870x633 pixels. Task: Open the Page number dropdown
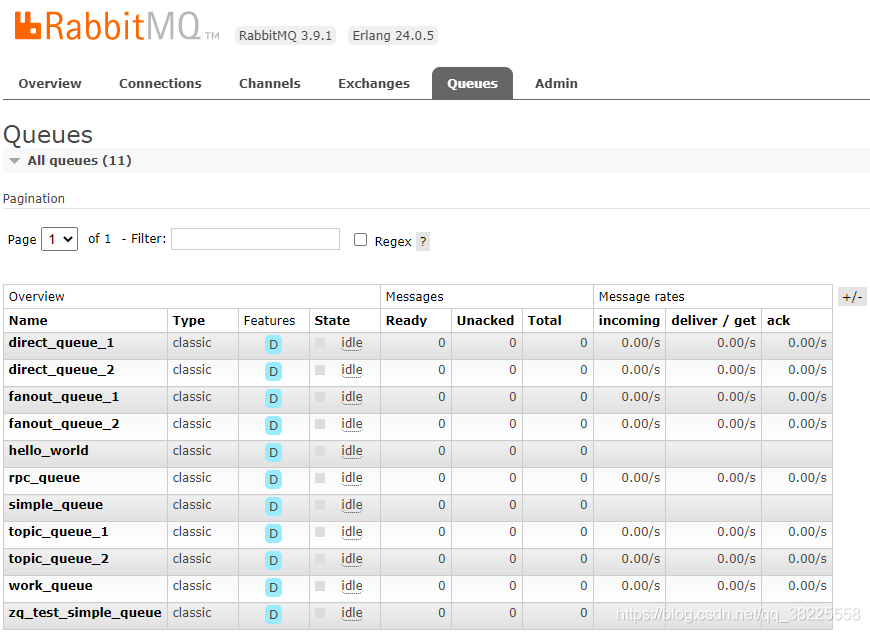pos(59,239)
